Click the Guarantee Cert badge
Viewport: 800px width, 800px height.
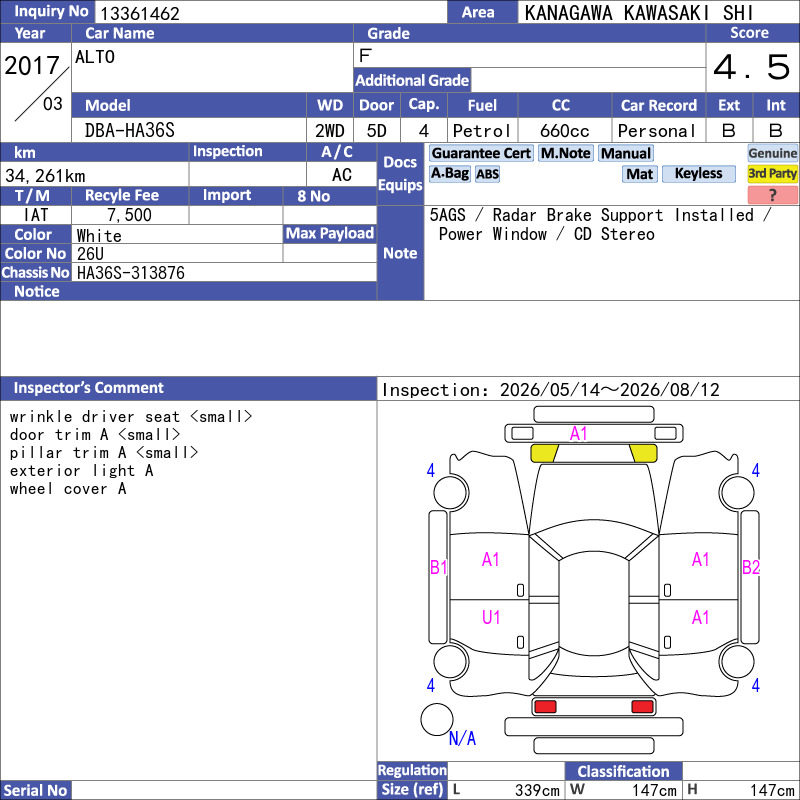pyautogui.click(x=481, y=154)
